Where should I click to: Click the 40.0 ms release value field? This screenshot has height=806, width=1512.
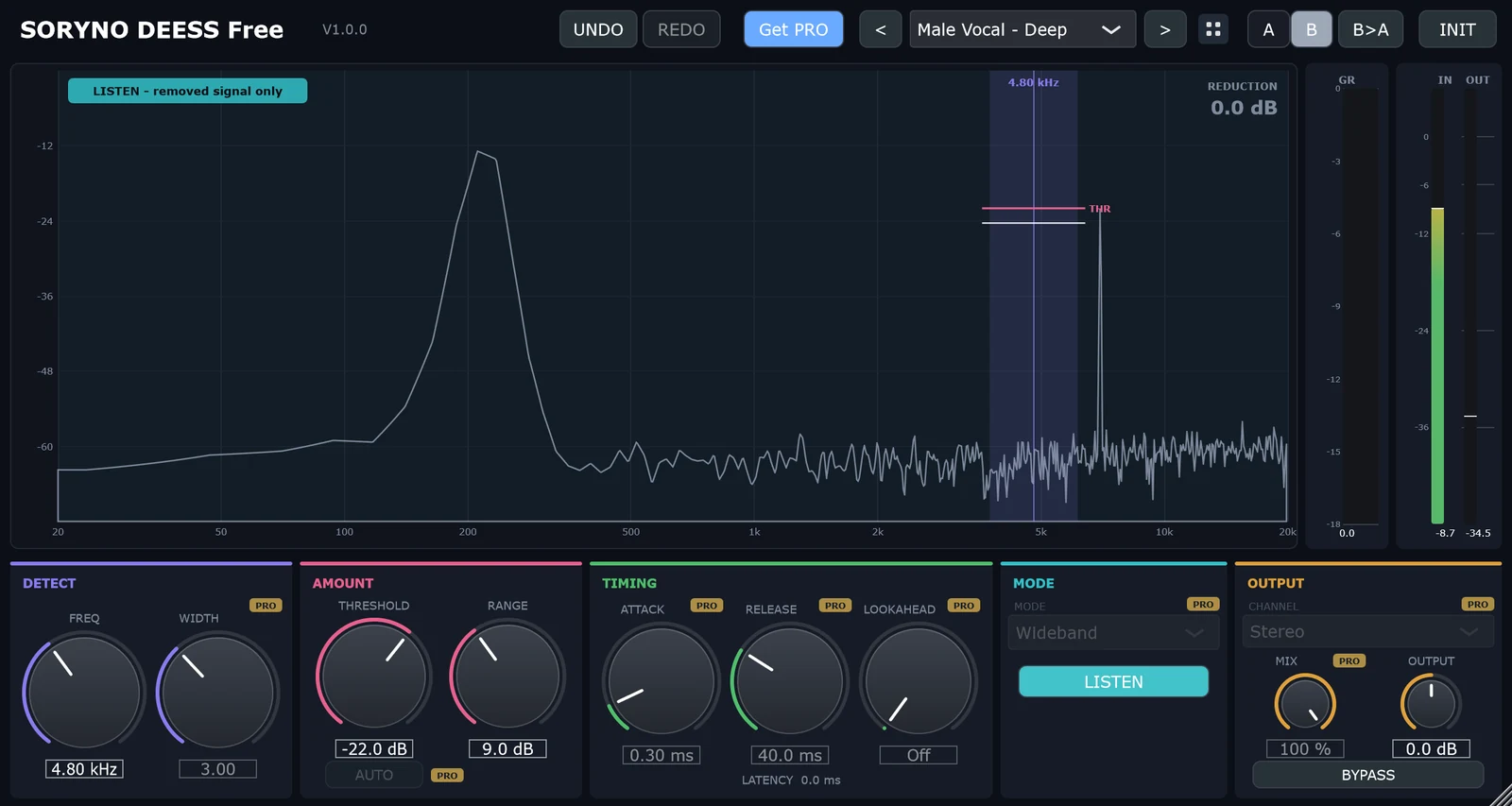click(x=790, y=755)
